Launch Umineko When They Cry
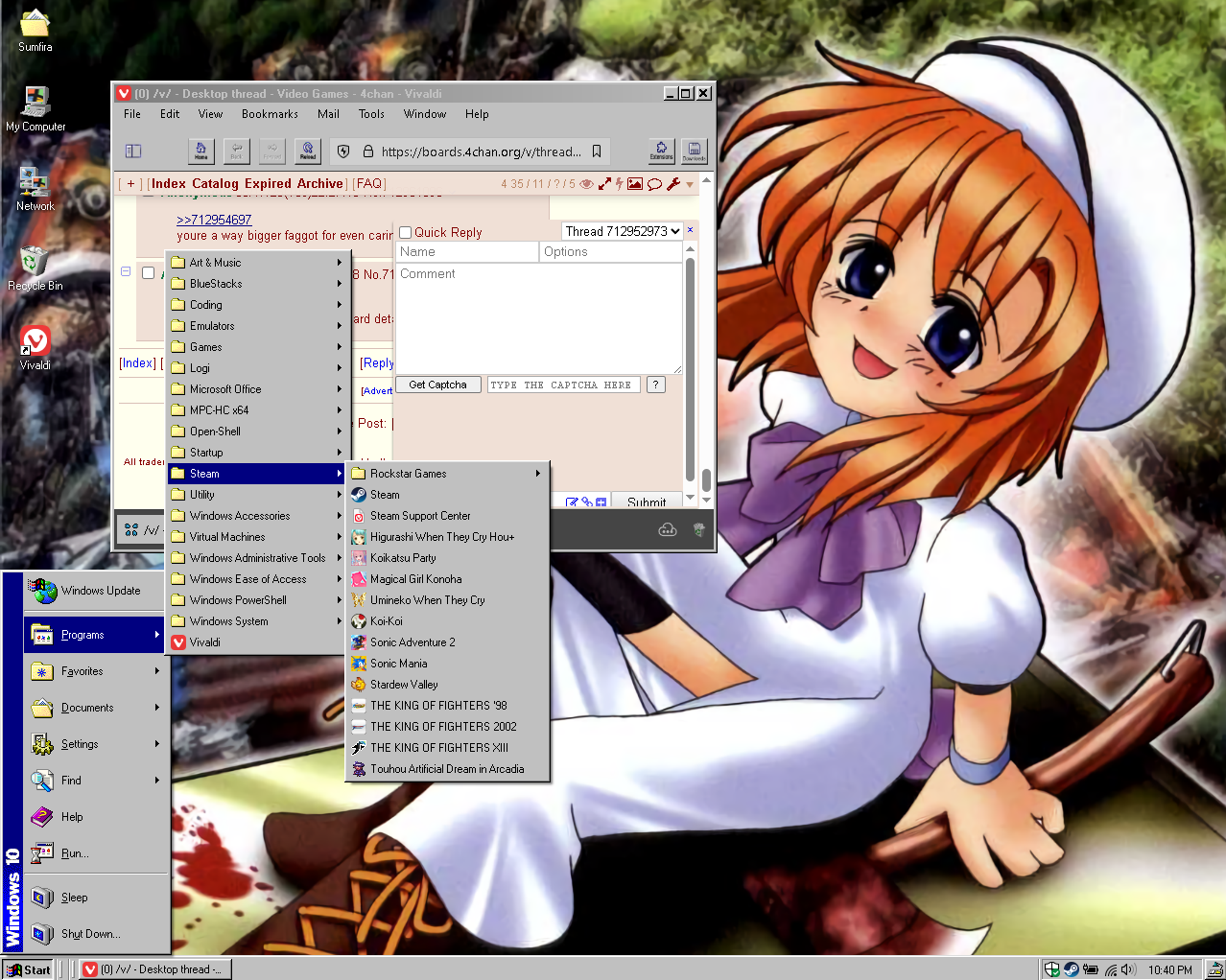Viewport: 1226px width, 980px height. click(447, 600)
